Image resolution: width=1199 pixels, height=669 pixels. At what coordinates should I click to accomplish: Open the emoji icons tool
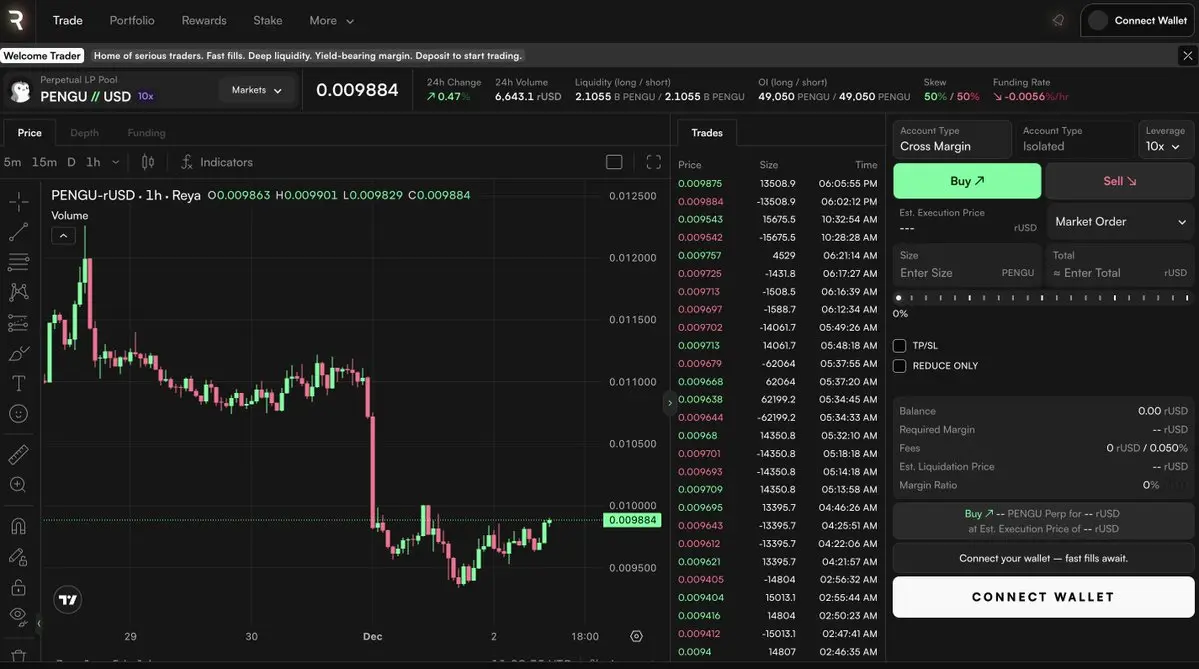click(x=18, y=414)
